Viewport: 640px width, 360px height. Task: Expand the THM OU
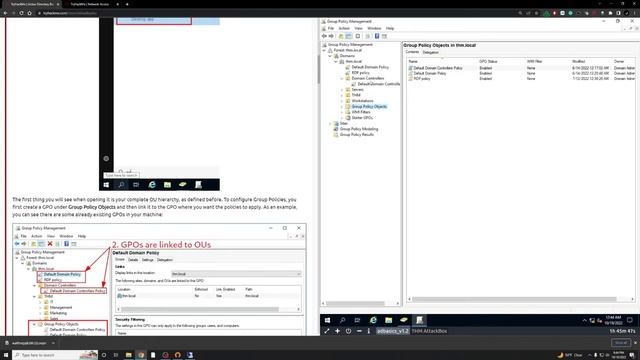[x=342, y=95]
